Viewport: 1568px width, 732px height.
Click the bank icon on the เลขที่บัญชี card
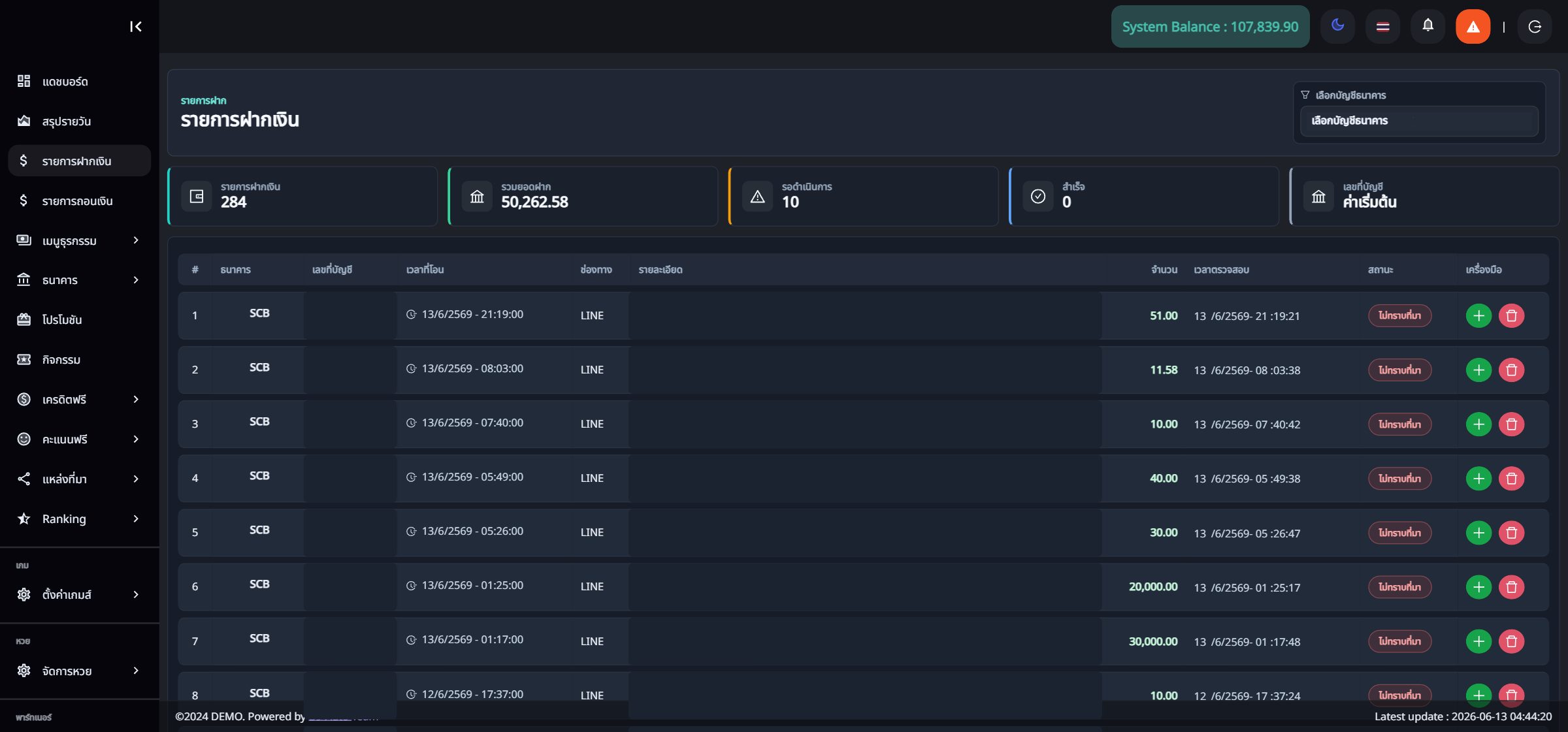pos(1318,197)
